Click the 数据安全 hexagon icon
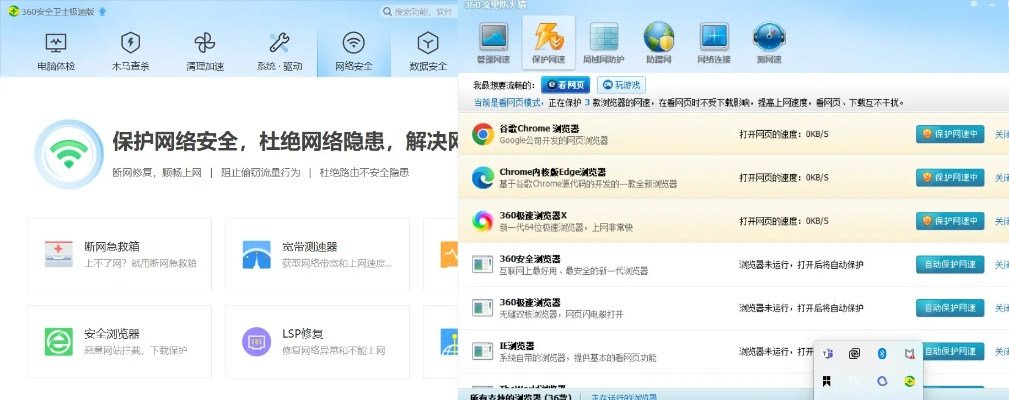1009x400 pixels. (x=428, y=43)
